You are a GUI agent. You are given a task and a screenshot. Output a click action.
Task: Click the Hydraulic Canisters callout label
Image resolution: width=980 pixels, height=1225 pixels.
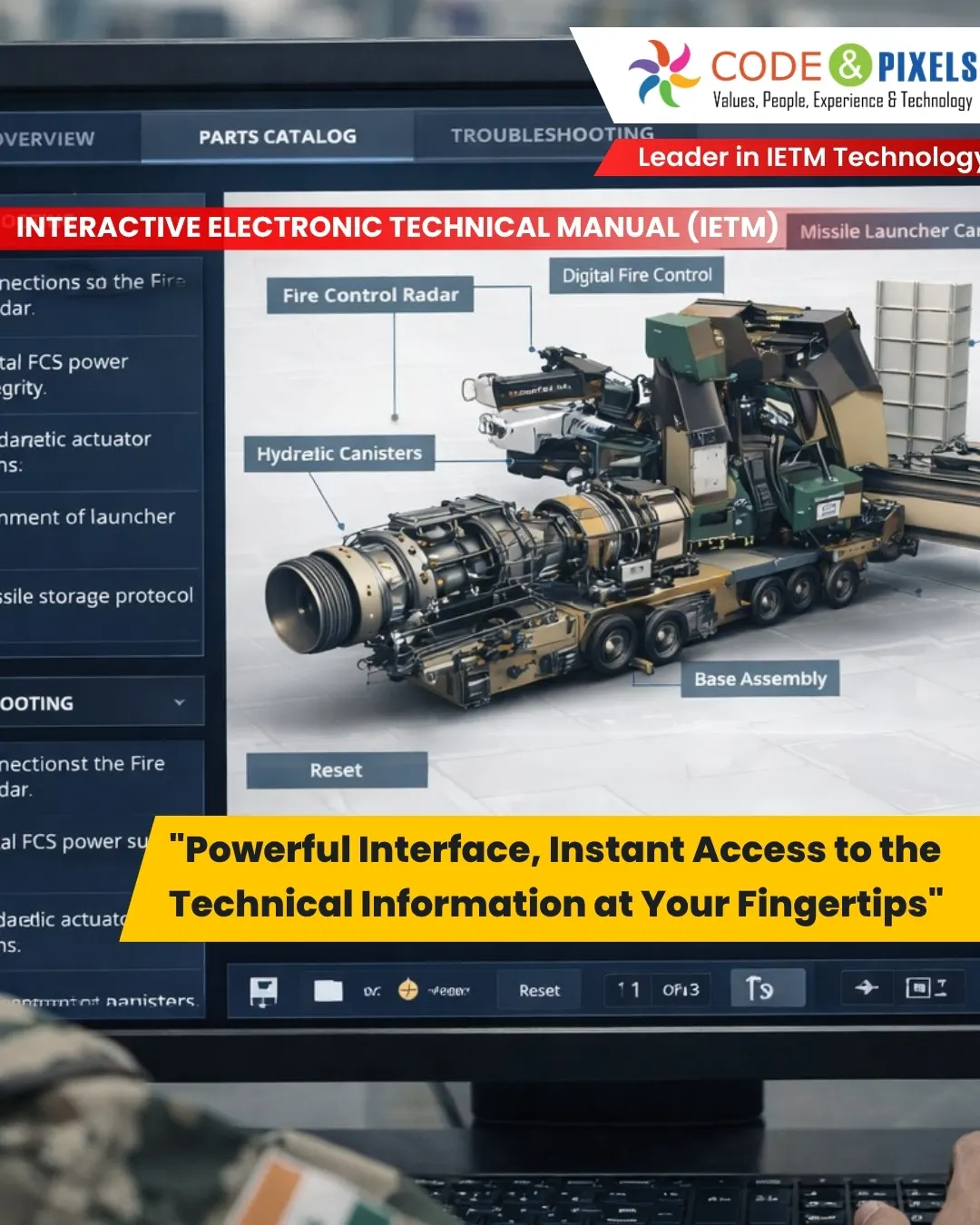click(x=338, y=454)
